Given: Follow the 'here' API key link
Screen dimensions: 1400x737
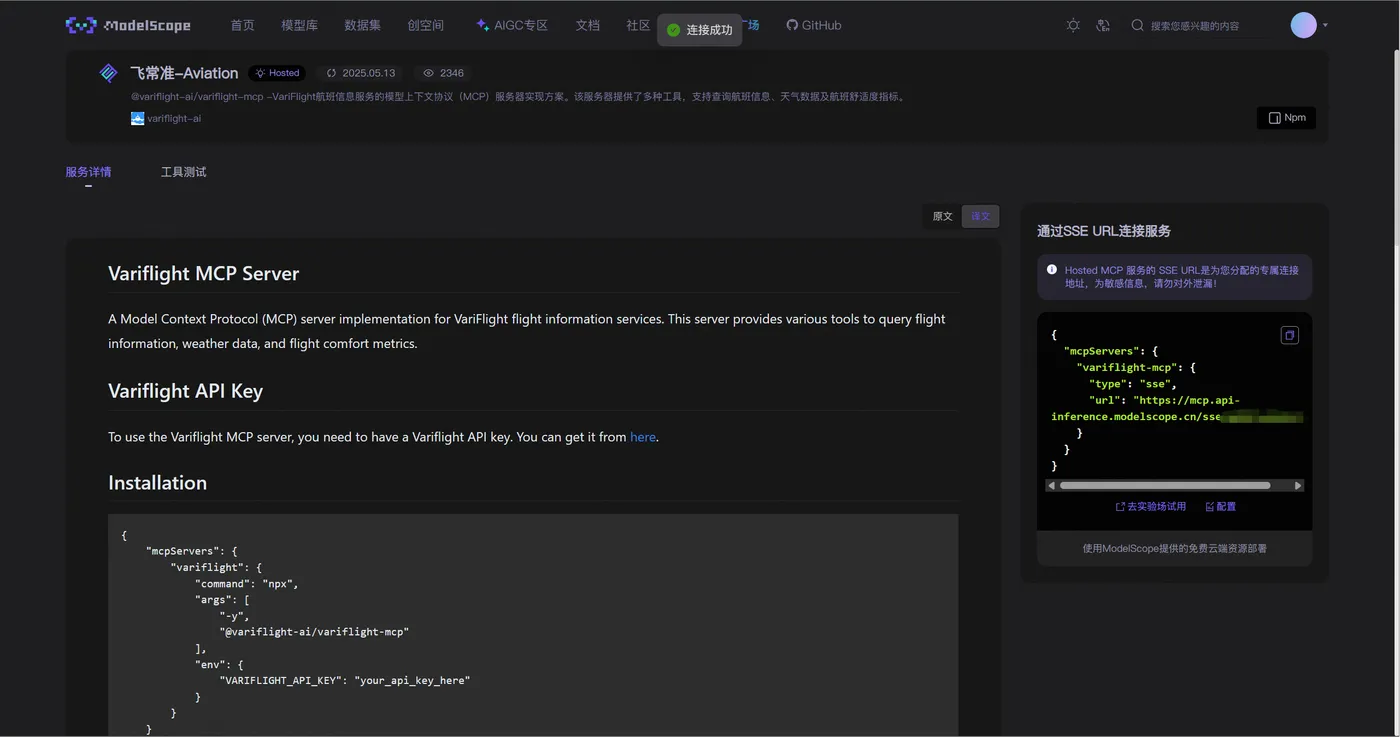Looking at the screenshot, I should [x=643, y=437].
